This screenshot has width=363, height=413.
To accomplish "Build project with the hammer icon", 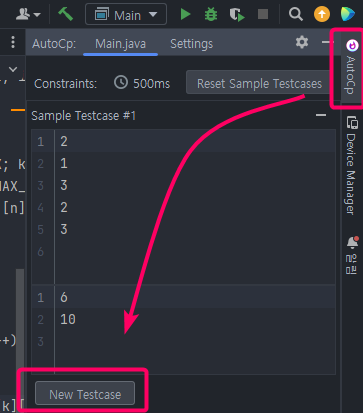I will 65,14.
